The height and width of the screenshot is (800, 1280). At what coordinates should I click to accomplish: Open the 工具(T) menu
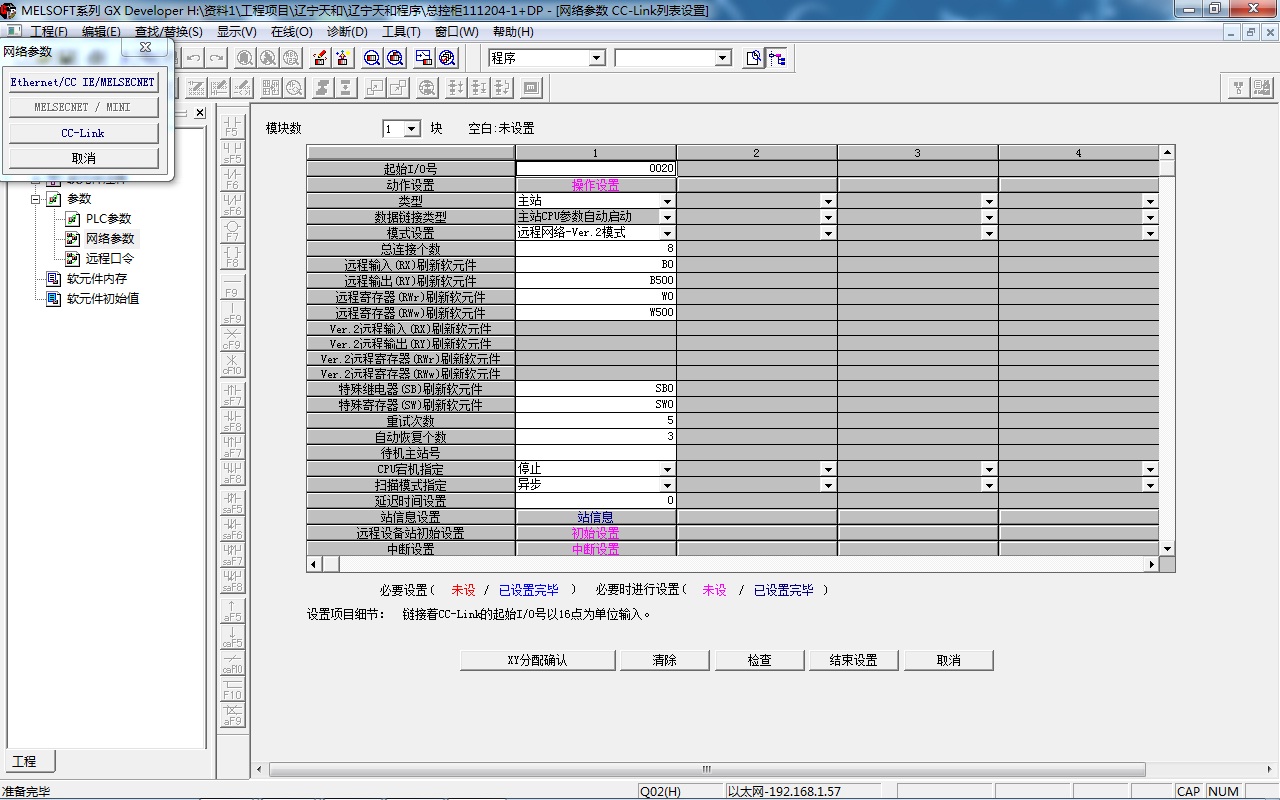(401, 32)
